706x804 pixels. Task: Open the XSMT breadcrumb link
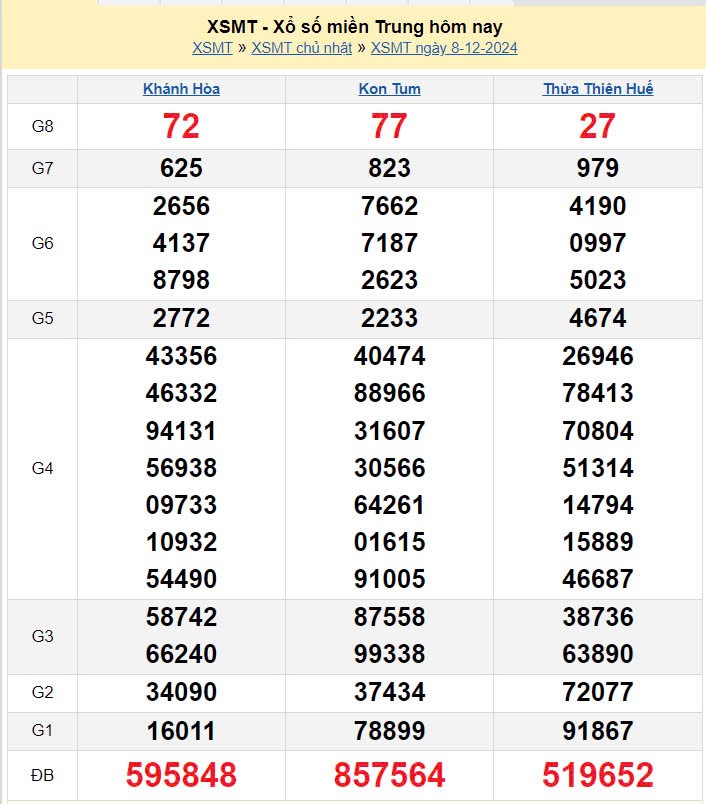pyautogui.click(x=212, y=48)
